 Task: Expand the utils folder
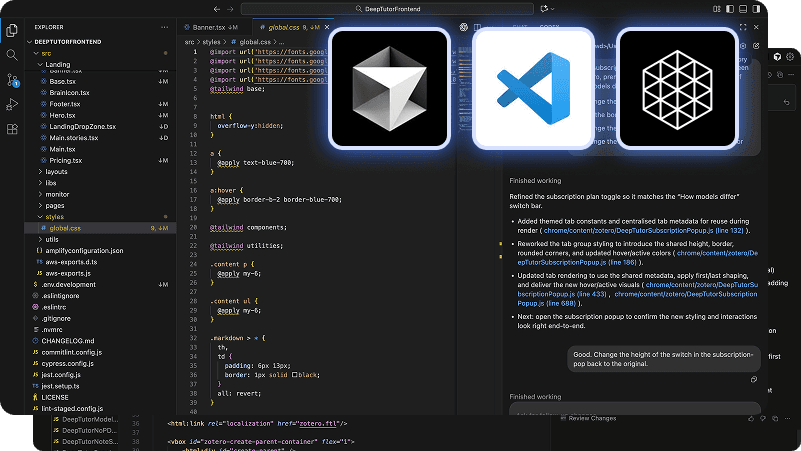(x=40, y=239)
